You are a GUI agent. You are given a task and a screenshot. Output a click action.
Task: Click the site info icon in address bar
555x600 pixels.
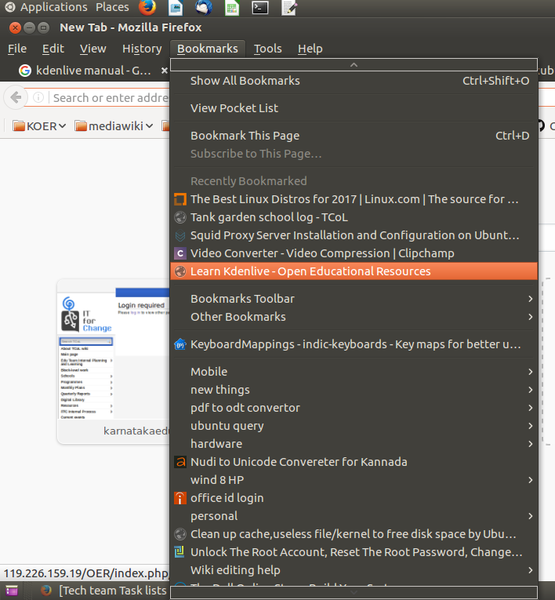(38, 98)
